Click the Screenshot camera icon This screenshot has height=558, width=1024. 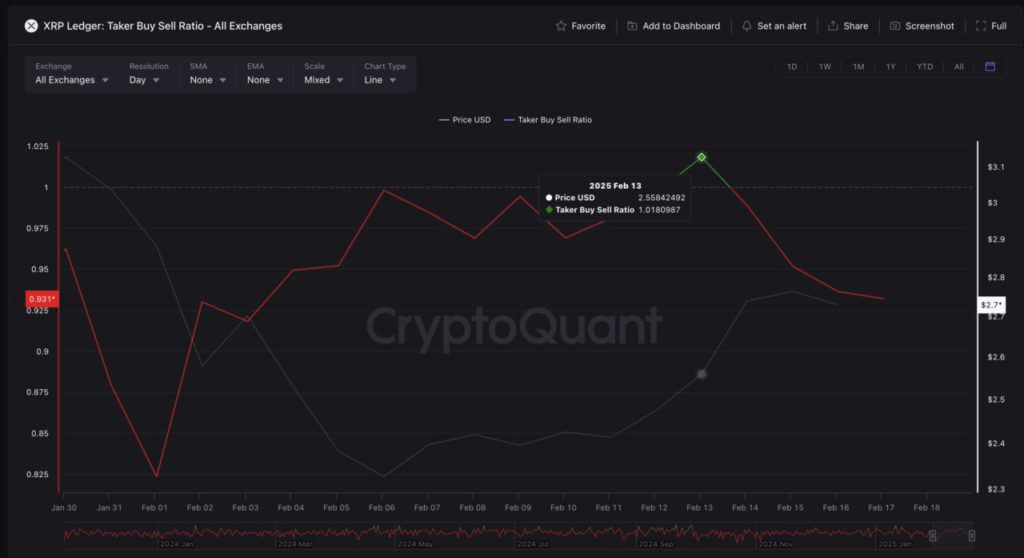tap(895, 26)
